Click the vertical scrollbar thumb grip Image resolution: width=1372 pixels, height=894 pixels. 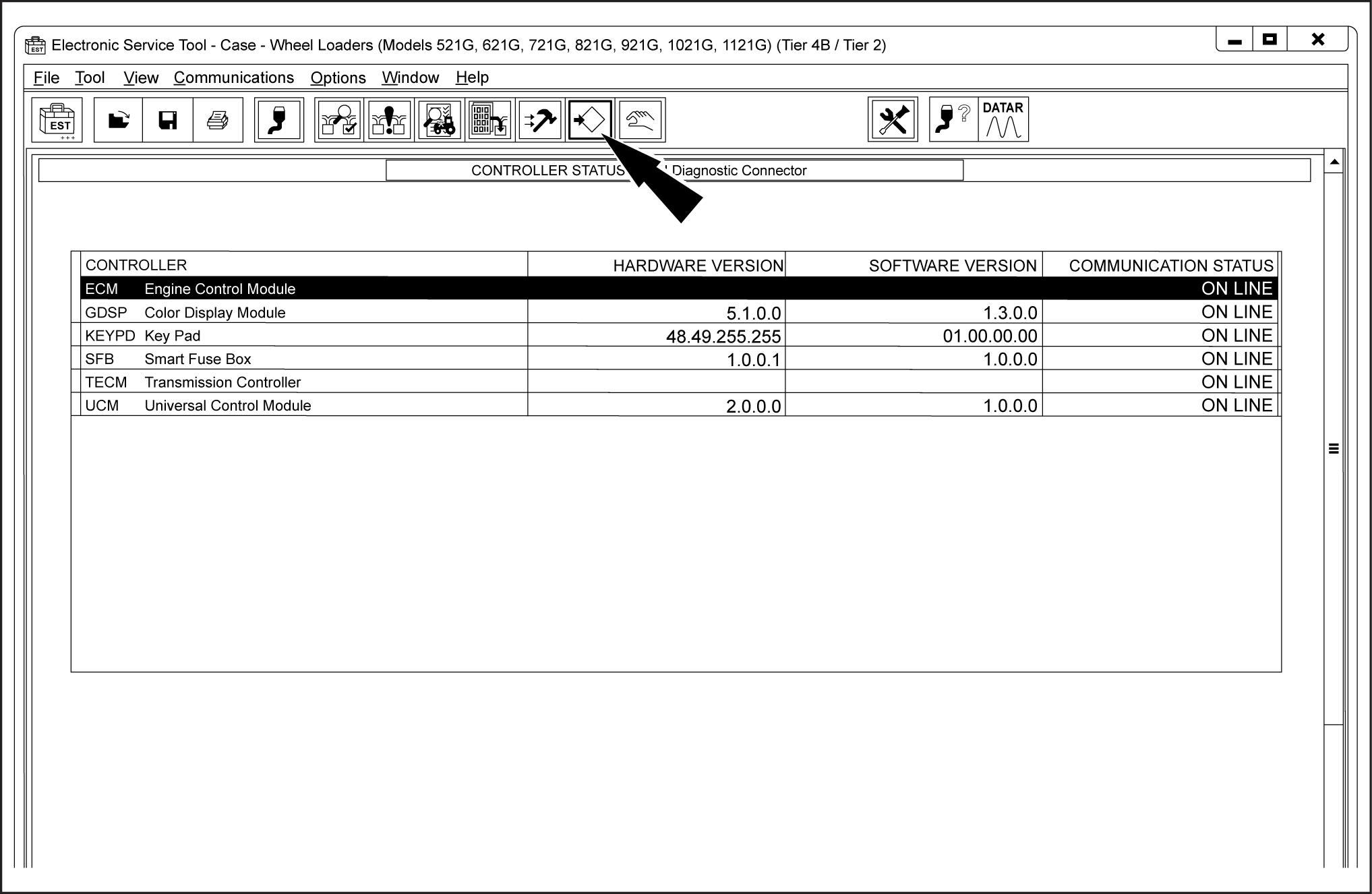1334,448
